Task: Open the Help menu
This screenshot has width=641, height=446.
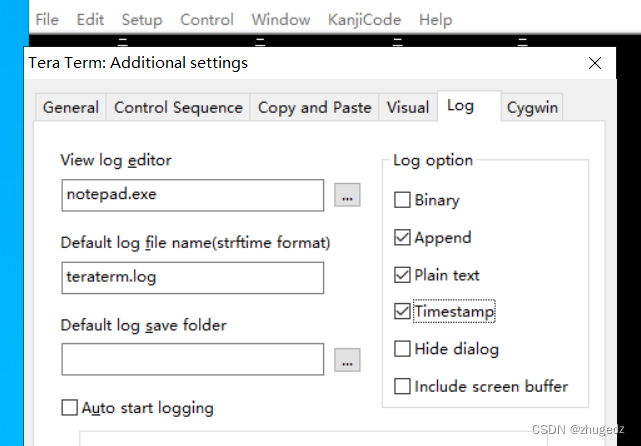Action: 435,19
